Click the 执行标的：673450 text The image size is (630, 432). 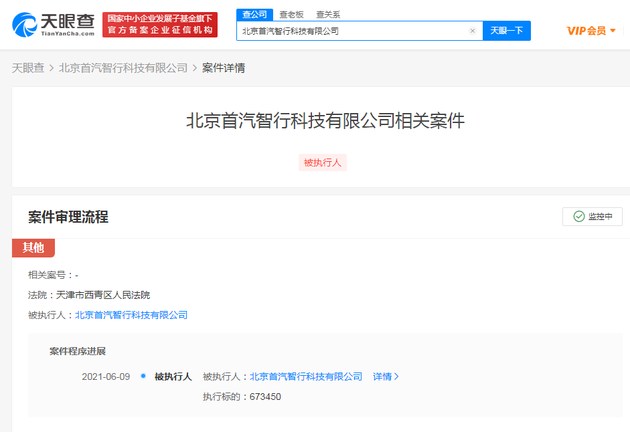[242, 397]
